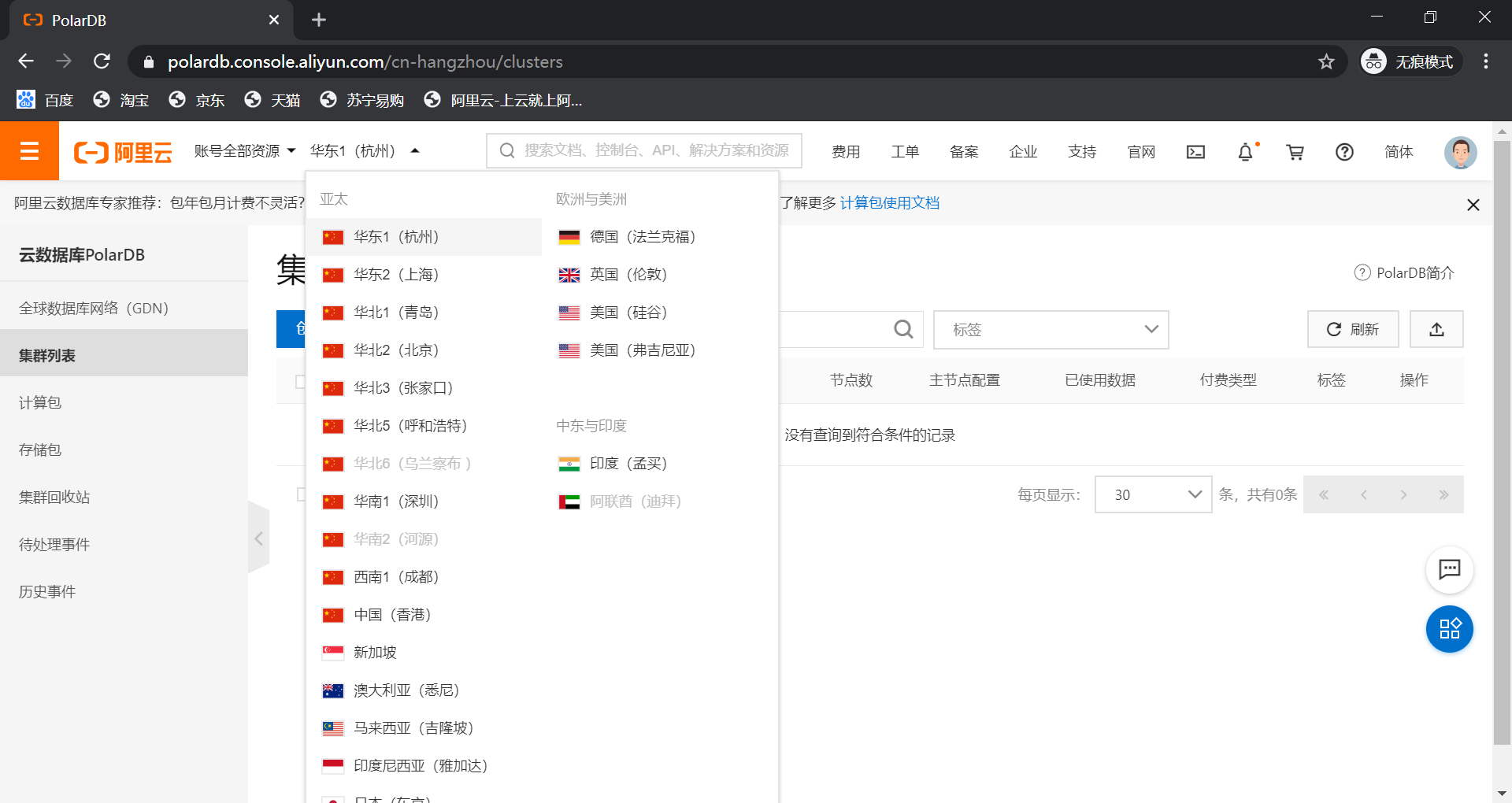Select region 新加坡
The height and width of the screenshot is (803, 1512).
[424, 653]
